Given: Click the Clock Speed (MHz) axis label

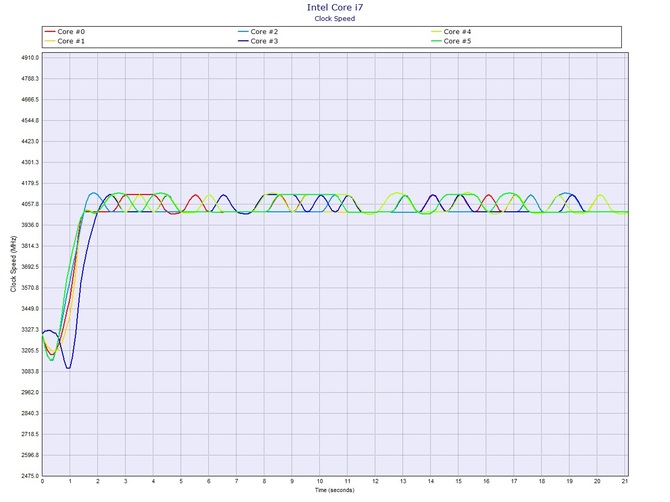Looking at the screenshot, I should pos(13,264).
